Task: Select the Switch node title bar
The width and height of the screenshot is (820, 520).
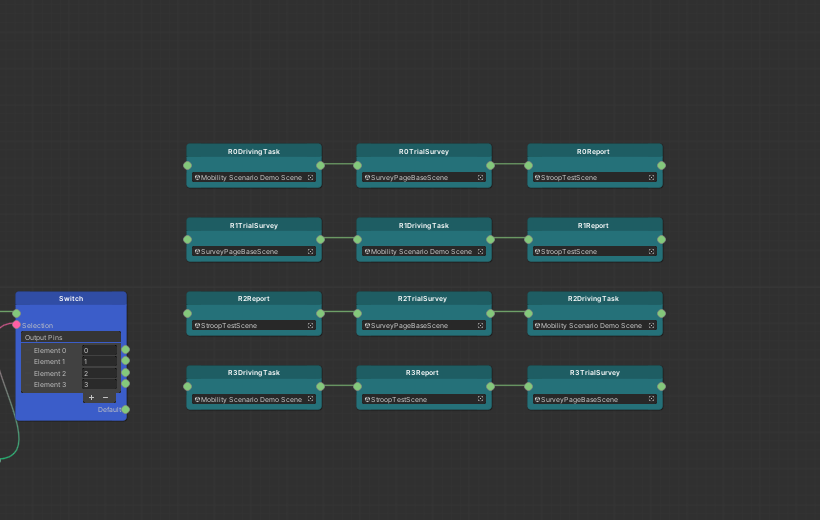Action: click(71, 299)
